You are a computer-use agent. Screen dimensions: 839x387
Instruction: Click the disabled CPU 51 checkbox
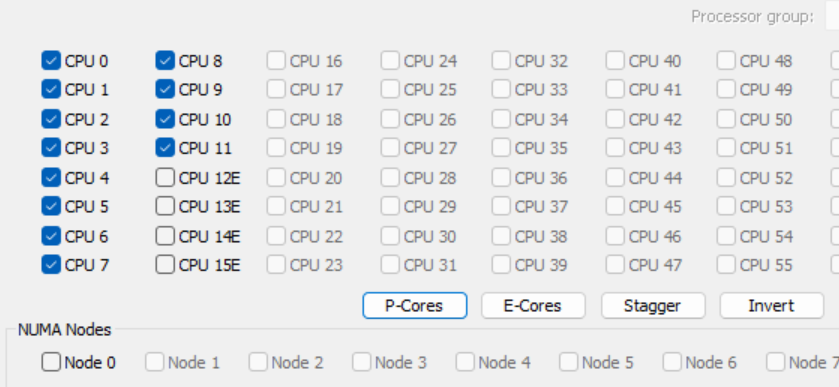pyautogui.click(x=726, y=147)
